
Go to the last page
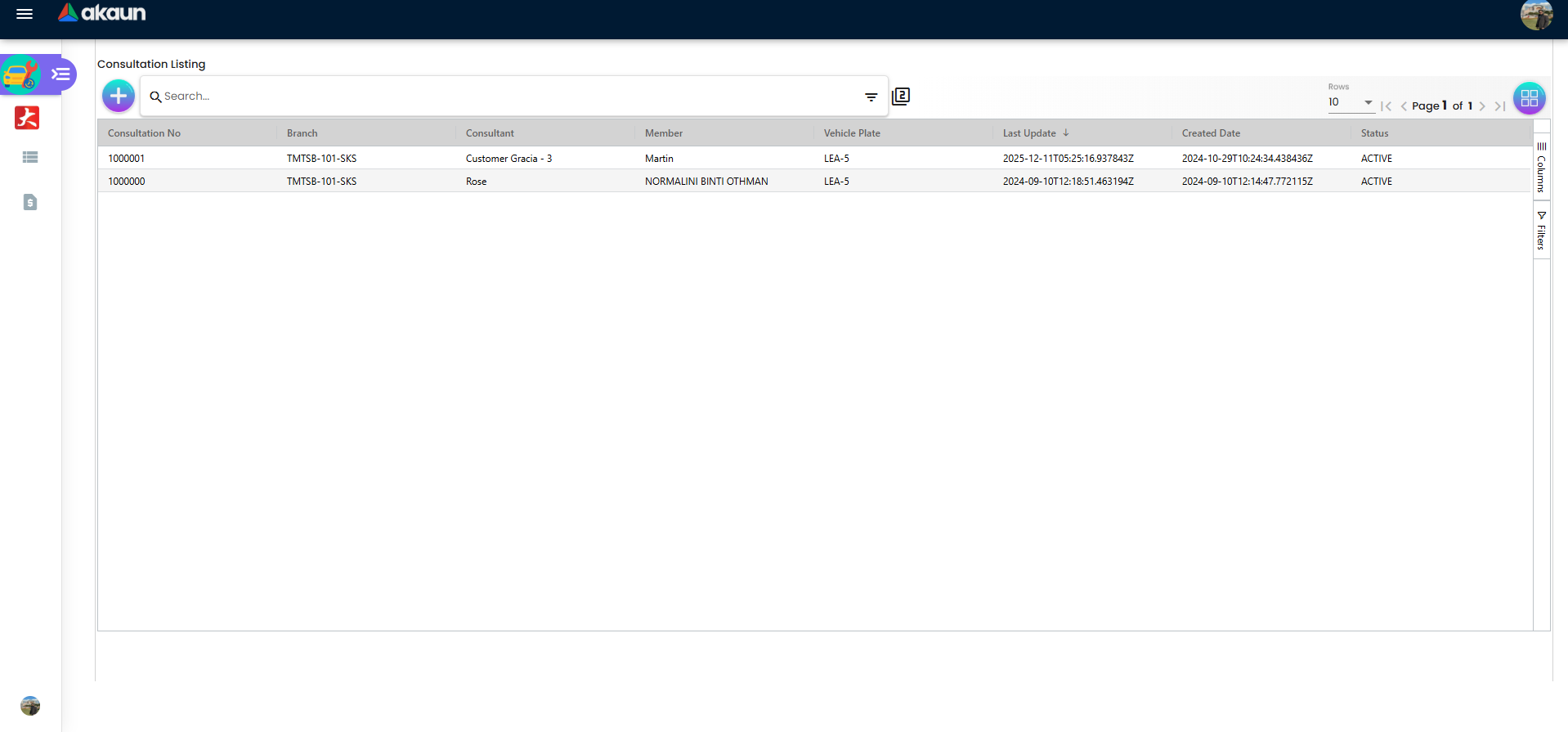point(1500,106)
